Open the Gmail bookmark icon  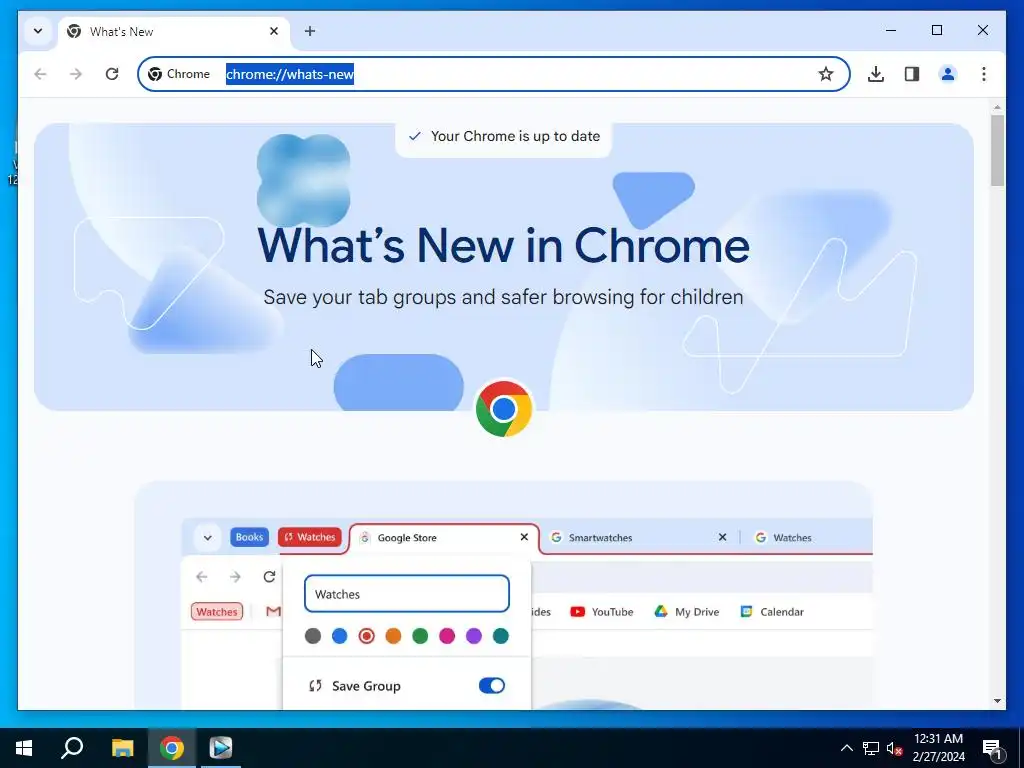(x=274, y=612)
